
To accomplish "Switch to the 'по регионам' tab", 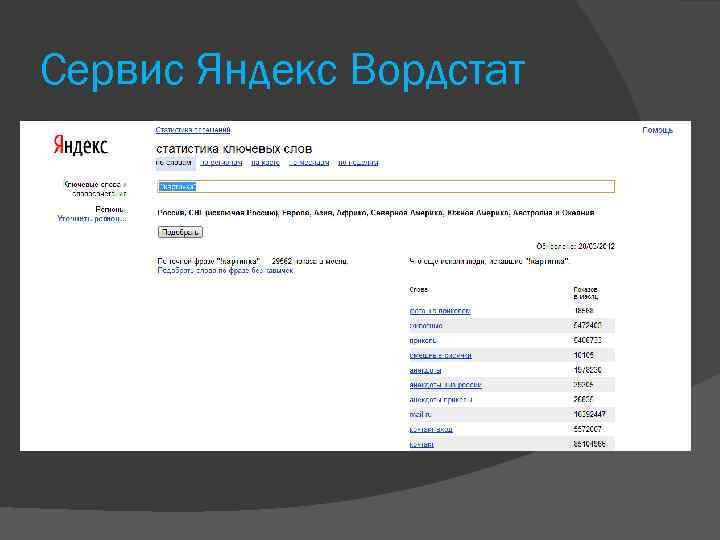I will pyautogui.click(x=221, y=163).
